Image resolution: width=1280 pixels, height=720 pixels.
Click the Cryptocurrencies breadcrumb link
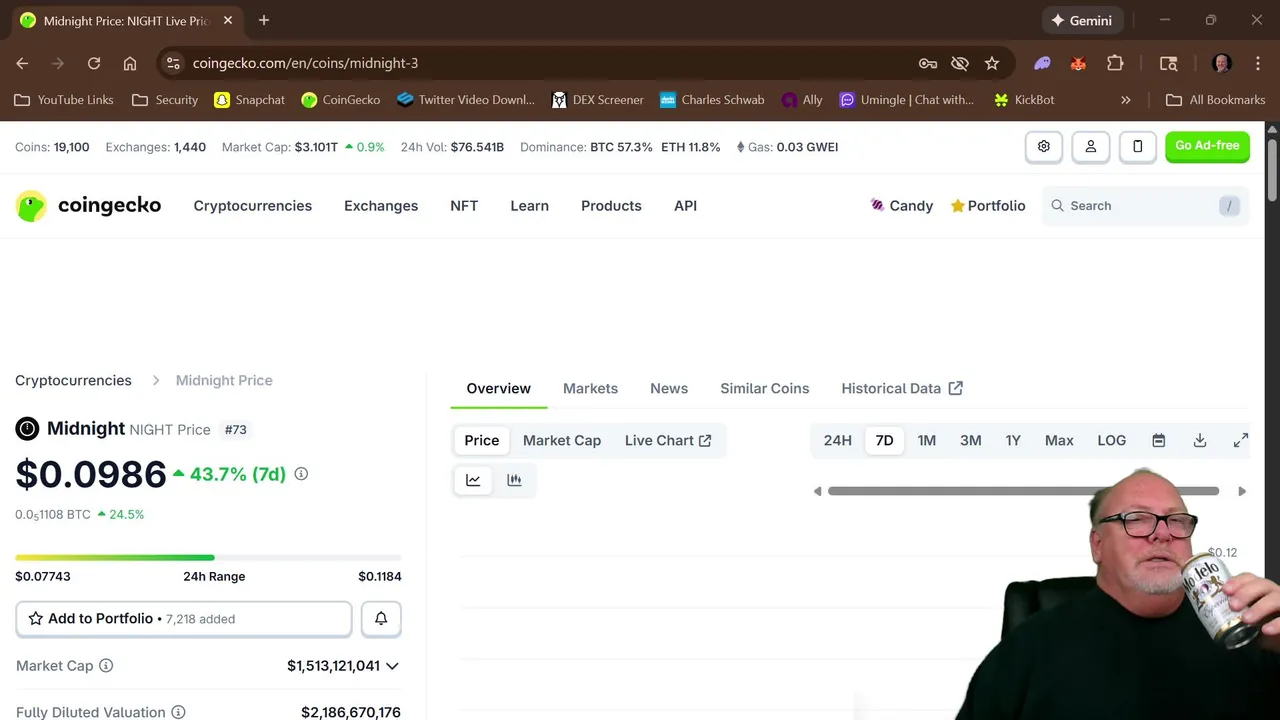pyautogui.click(x=73, y=380)
